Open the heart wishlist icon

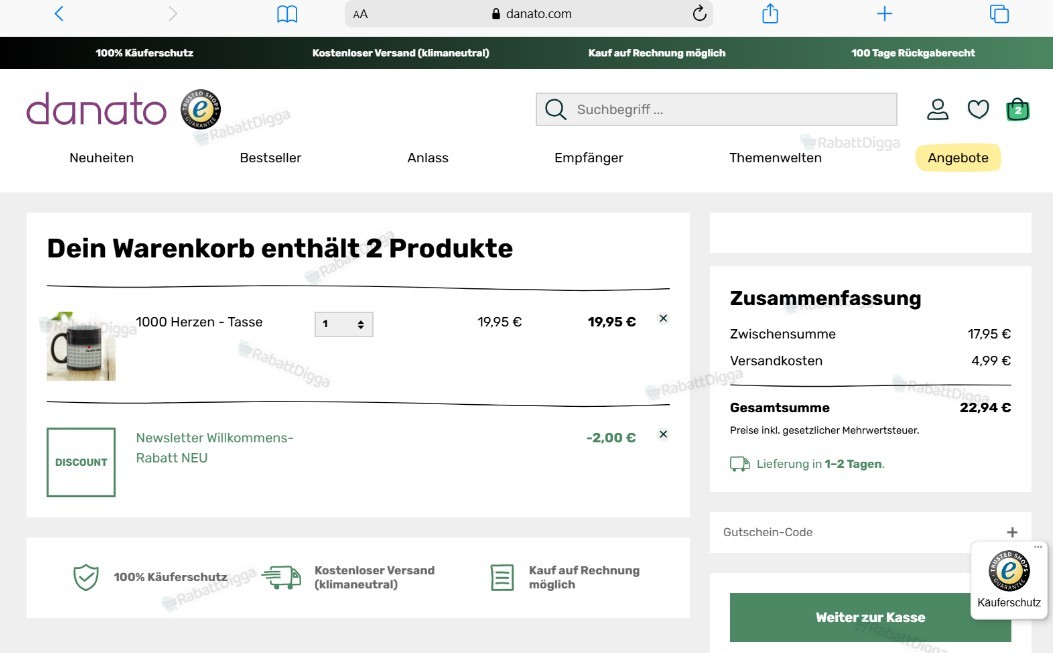[978, 110]
